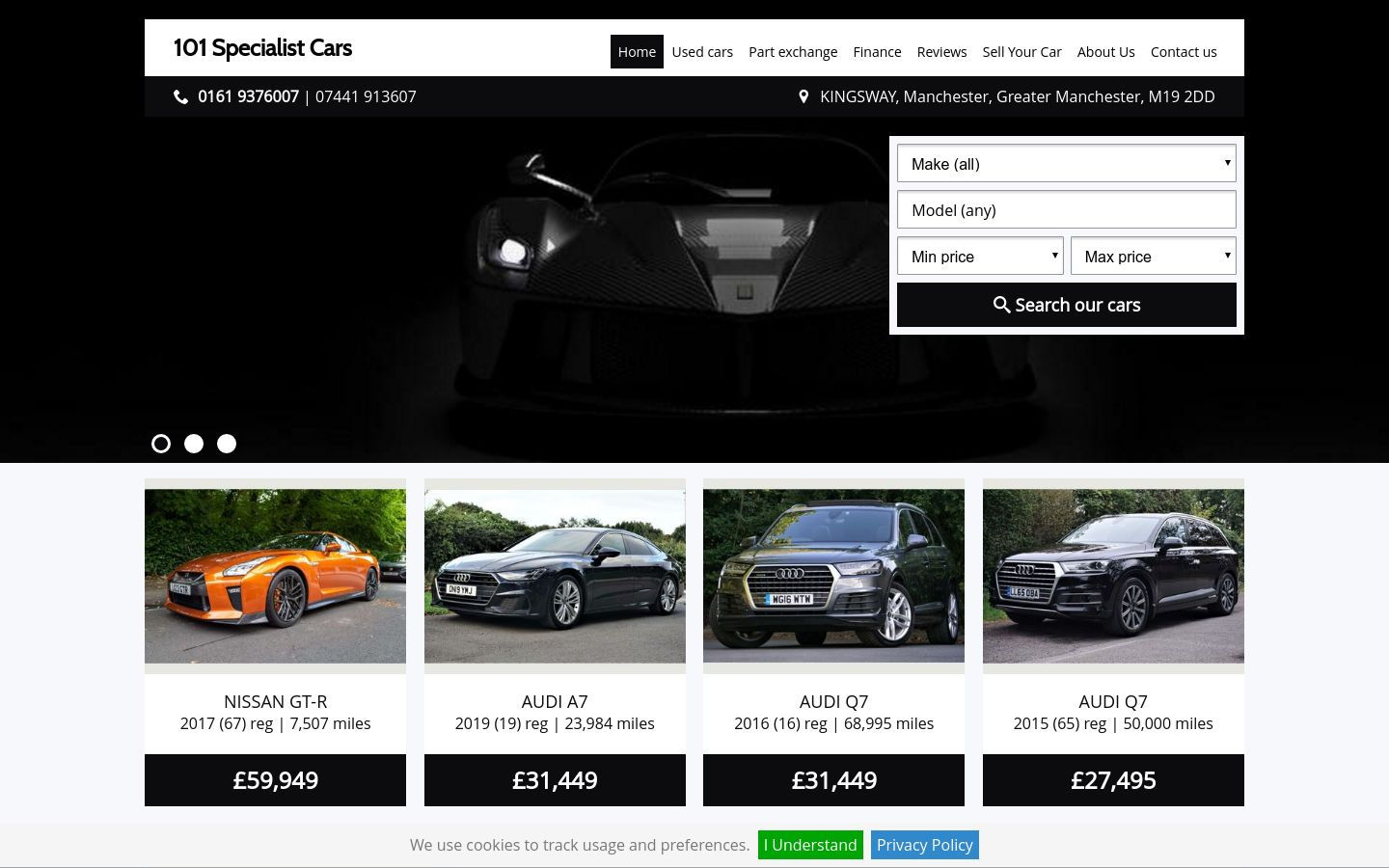Click the 07441 913607 mobile number
Viewport: 1389px width, 868px height.
[366, 96]
